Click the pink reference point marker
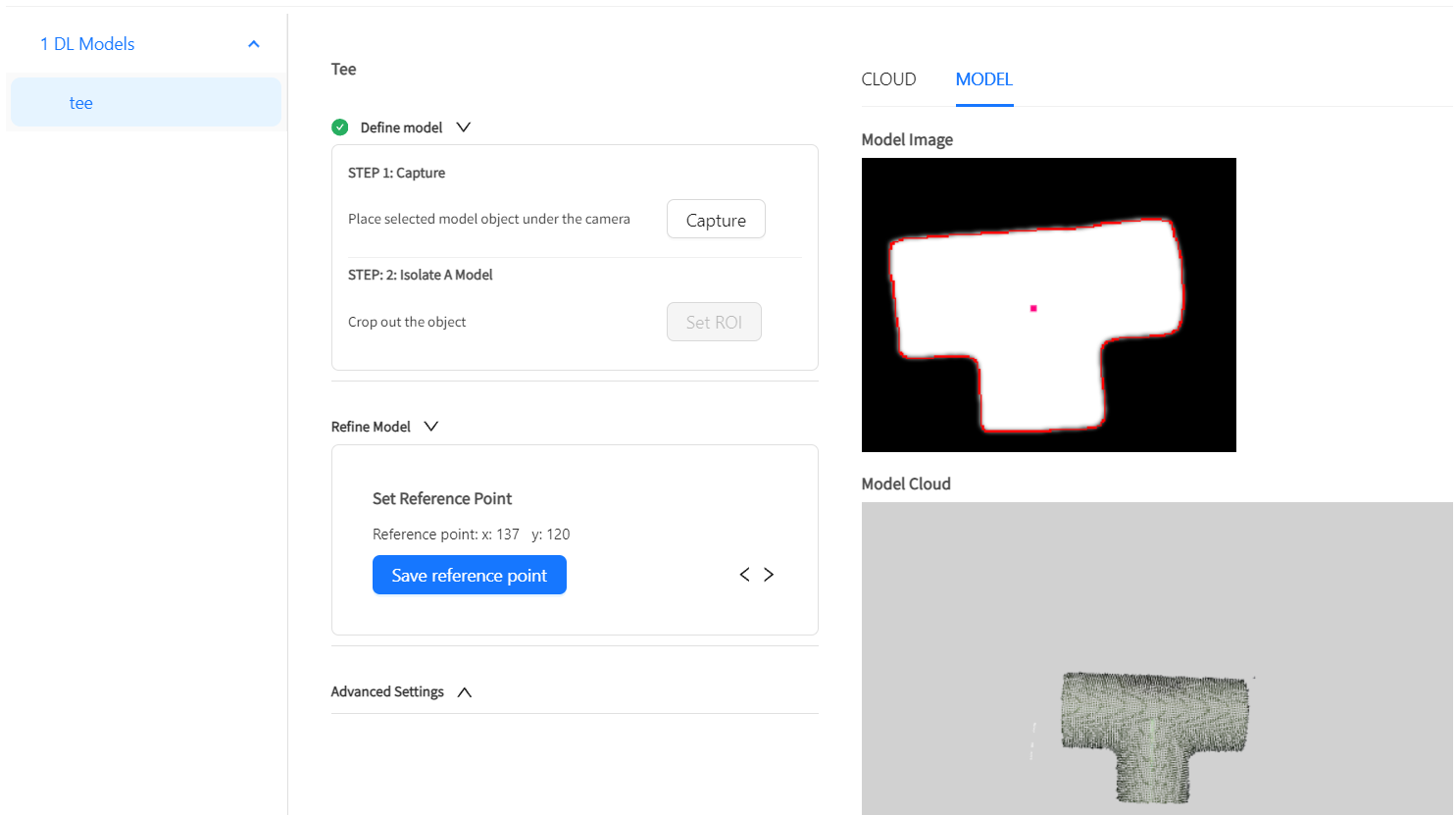The height and width of the screenshot is (815, 1456). 1033,308
